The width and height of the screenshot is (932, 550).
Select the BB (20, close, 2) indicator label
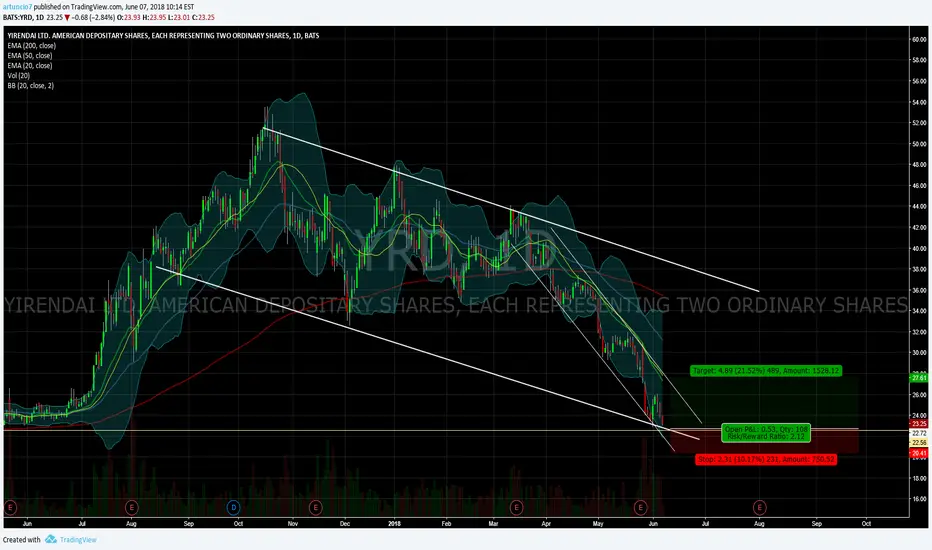[30, 86]
